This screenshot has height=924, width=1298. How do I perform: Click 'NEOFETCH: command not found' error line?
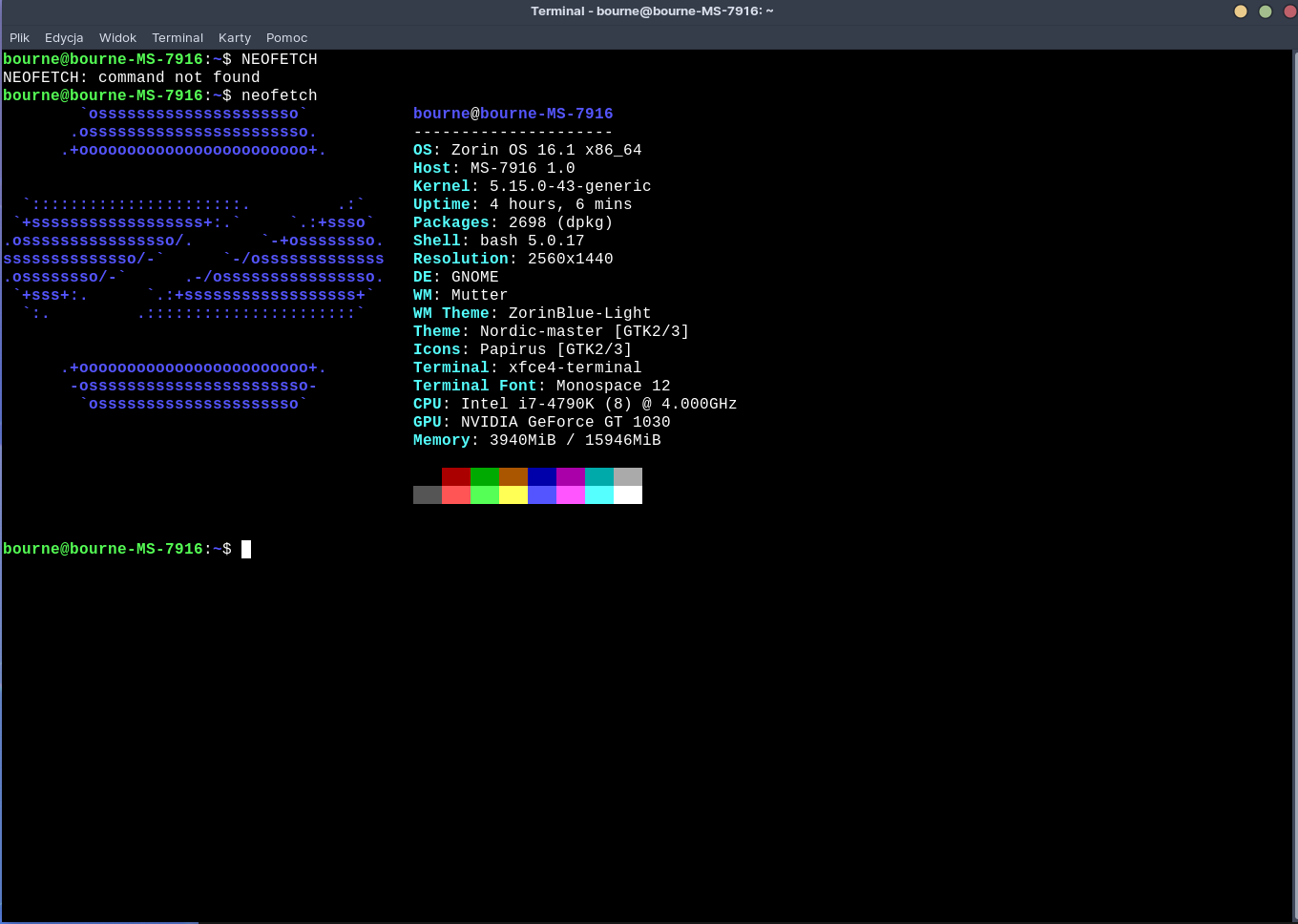[x=132, y=77]
